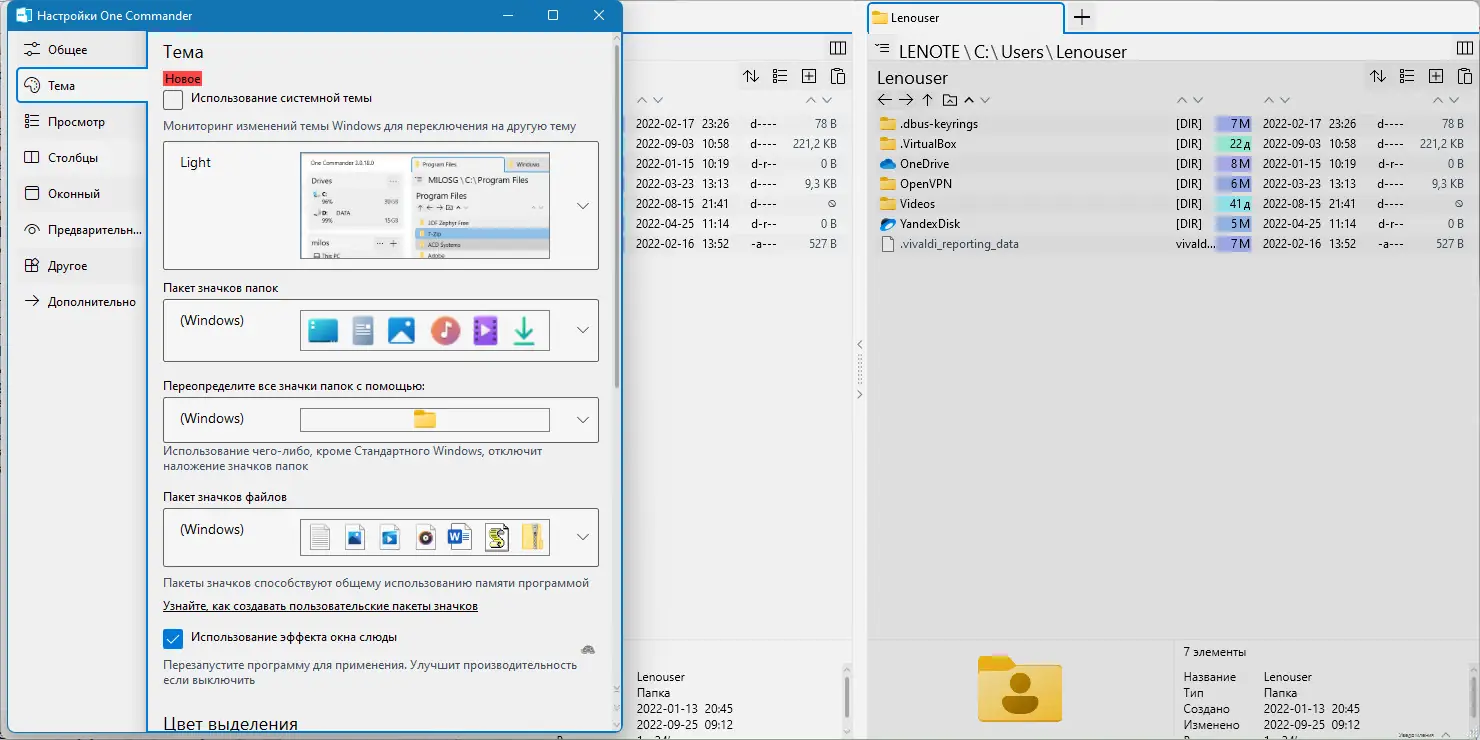The width and height of the screenshot is (1480, 740).
Task: Click the clipboard paste icon in left pane
Action: click(x=838, y=76)
